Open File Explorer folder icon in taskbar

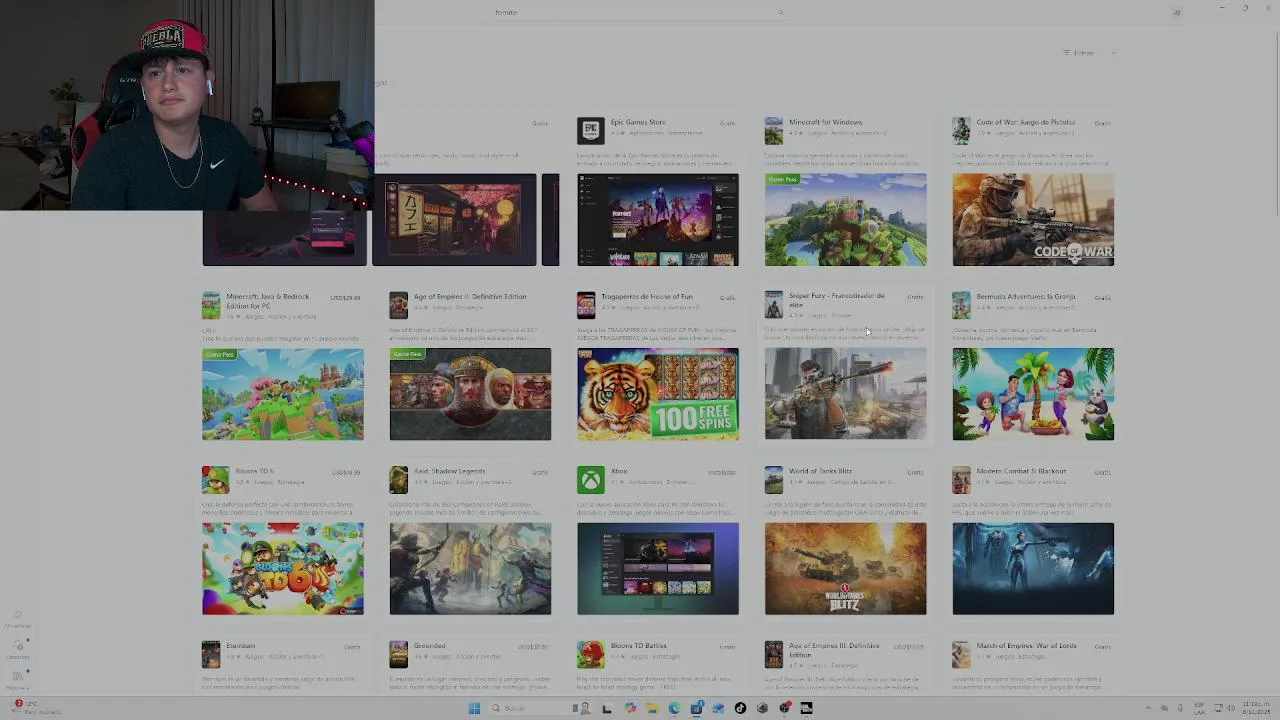click(x=652, y=708)
